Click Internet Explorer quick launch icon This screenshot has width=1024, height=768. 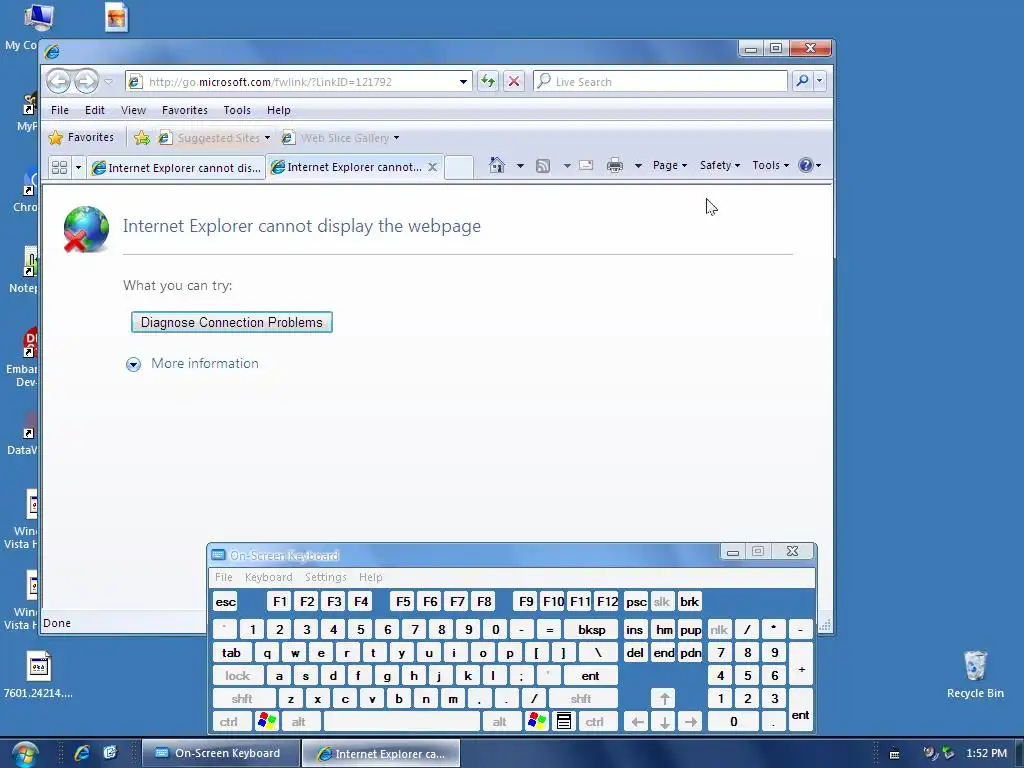click(82, 753)
